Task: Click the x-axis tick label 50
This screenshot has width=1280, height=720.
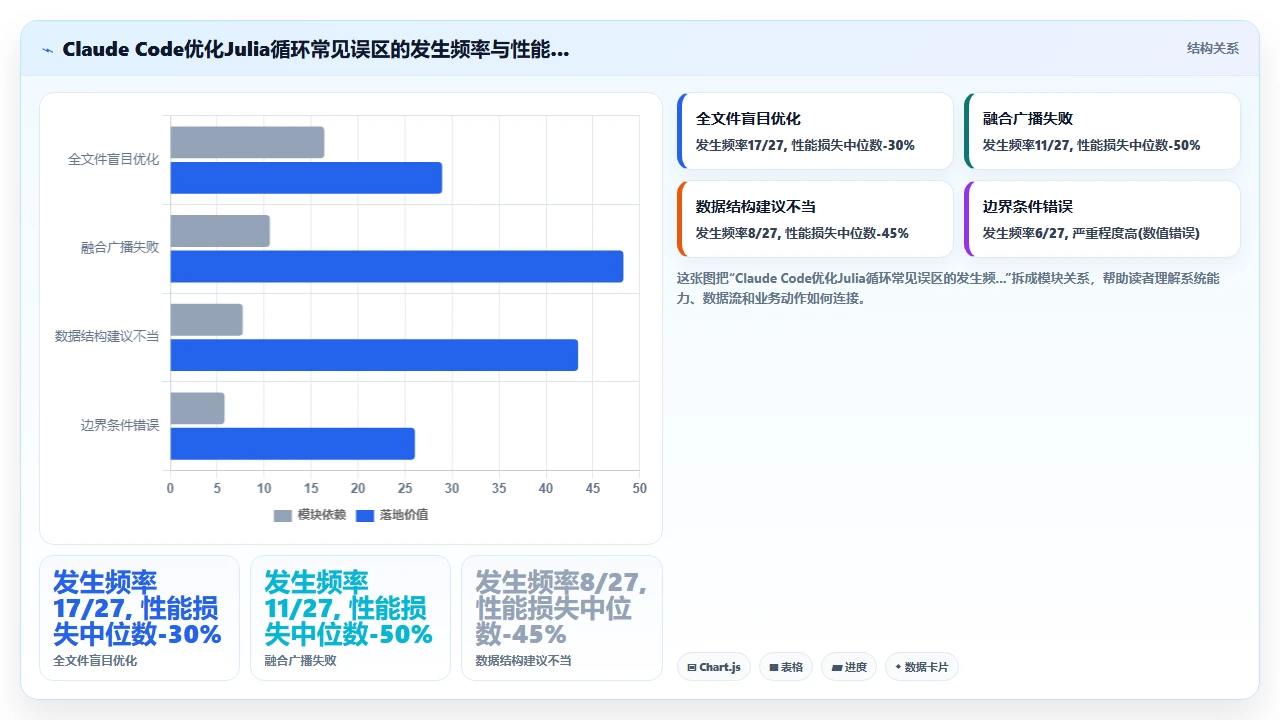Action: [x=640, y=489]
